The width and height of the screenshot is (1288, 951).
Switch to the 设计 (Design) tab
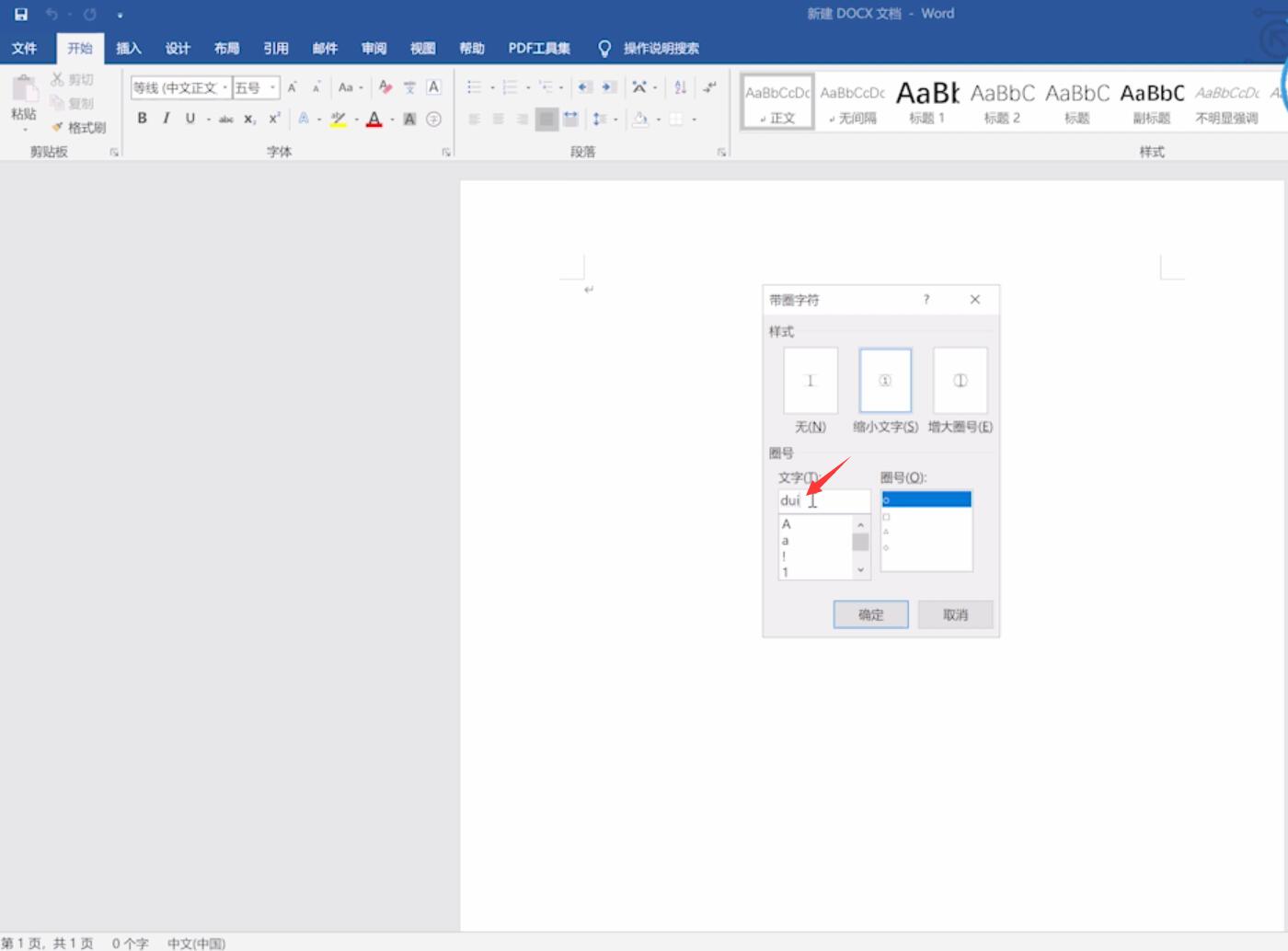178,48
